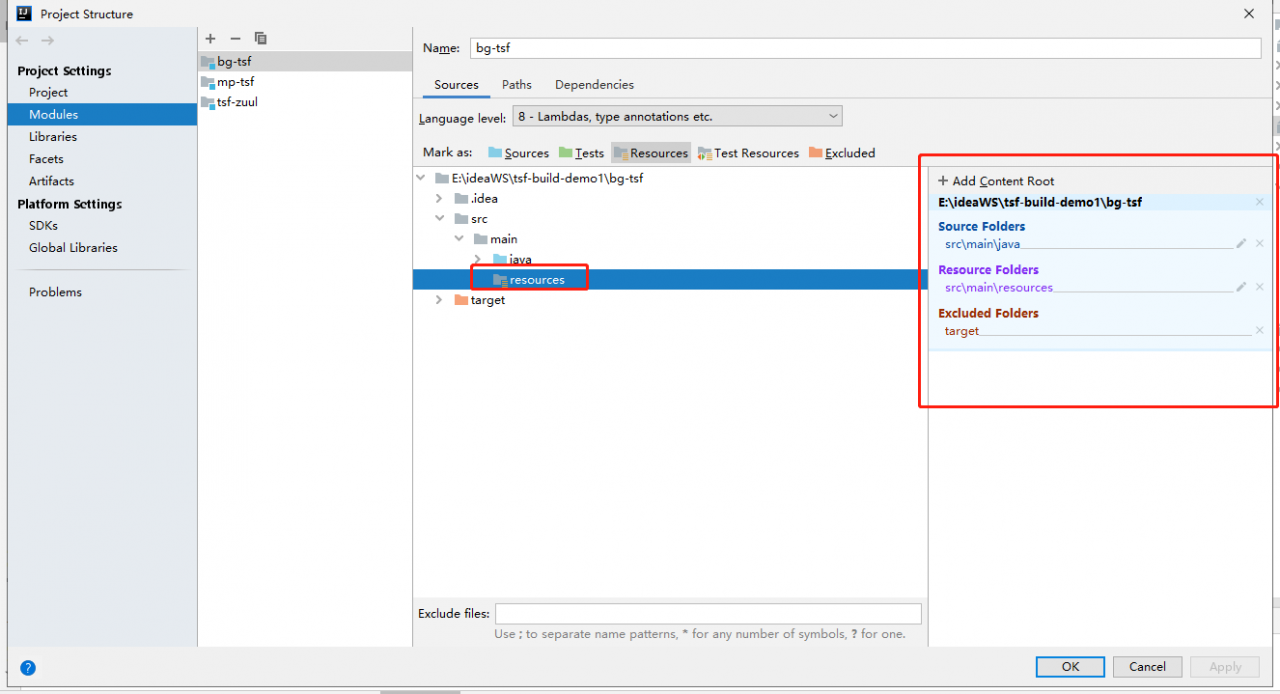Expand the target folder
This screenshot has height=694, width=1280.
point(439,300)
